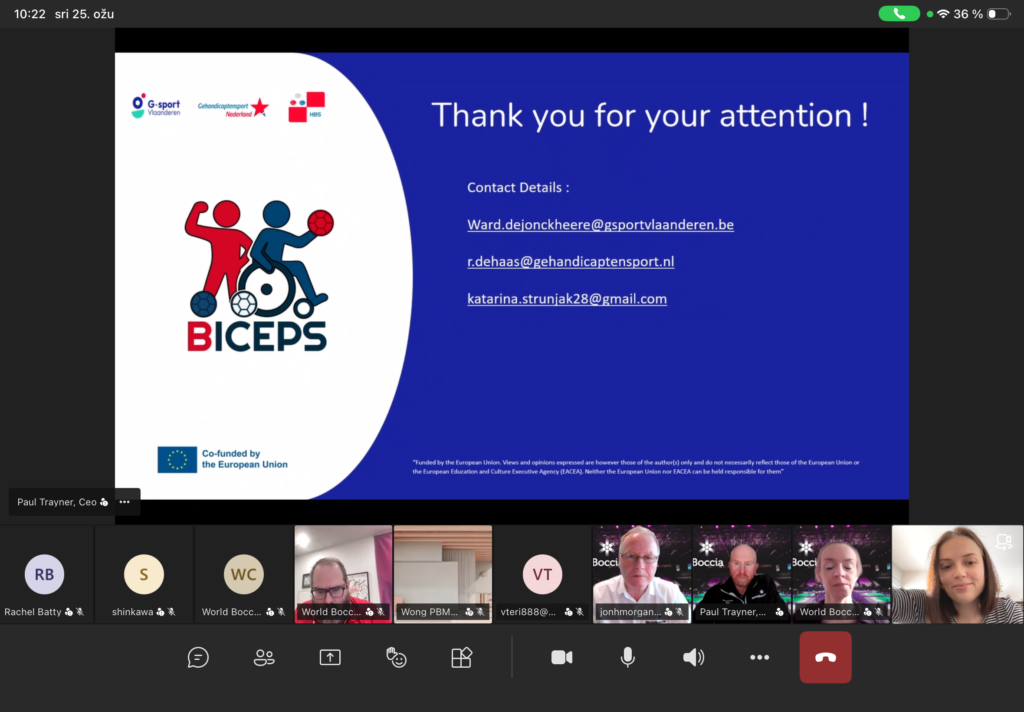Open the speaker audio output options
The height and width of the screenshot is (712, 1024).
click(693, 657)
